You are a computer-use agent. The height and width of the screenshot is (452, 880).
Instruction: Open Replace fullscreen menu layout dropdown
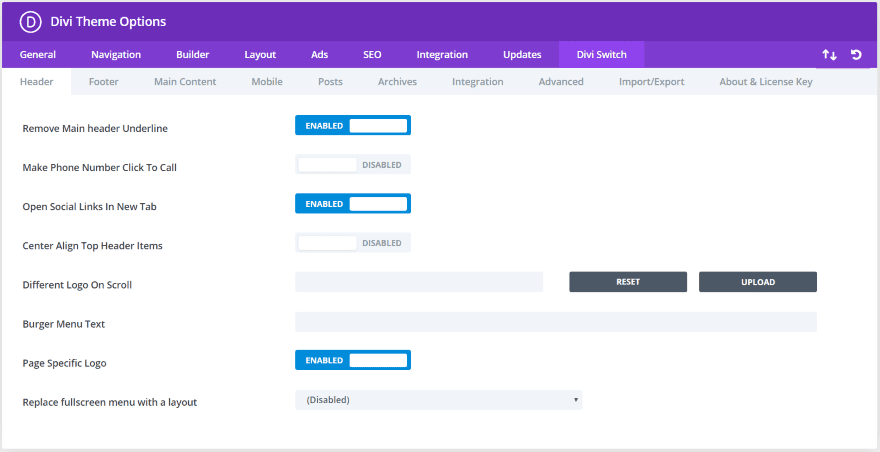click(x=439, y=400)
